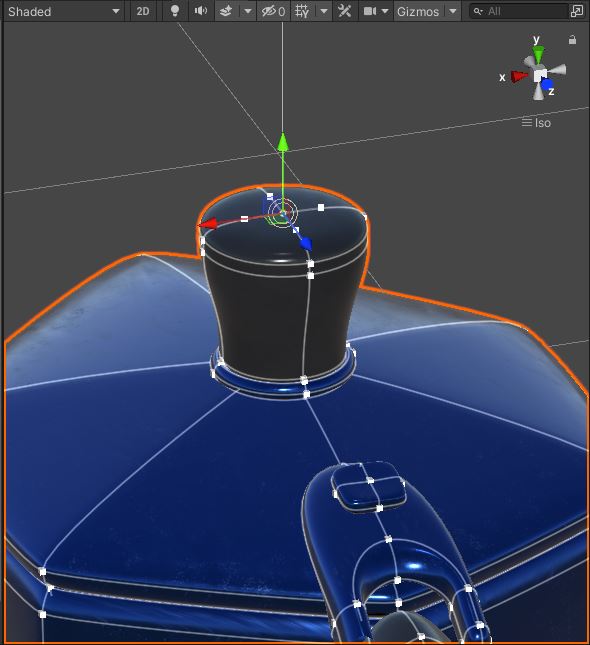590x645 pixels.
Task: Open scene camera settings icon
Action: (370, 11)
